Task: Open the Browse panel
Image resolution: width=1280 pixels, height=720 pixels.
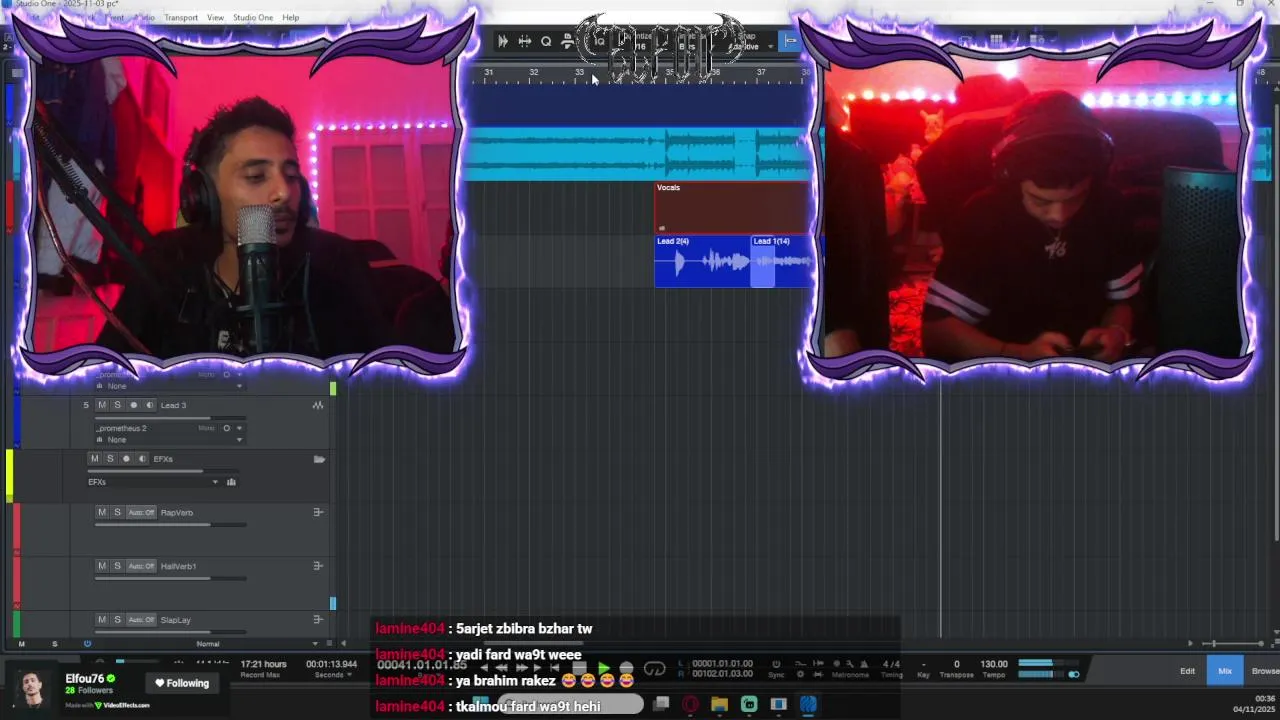Action: point(1264,671)
